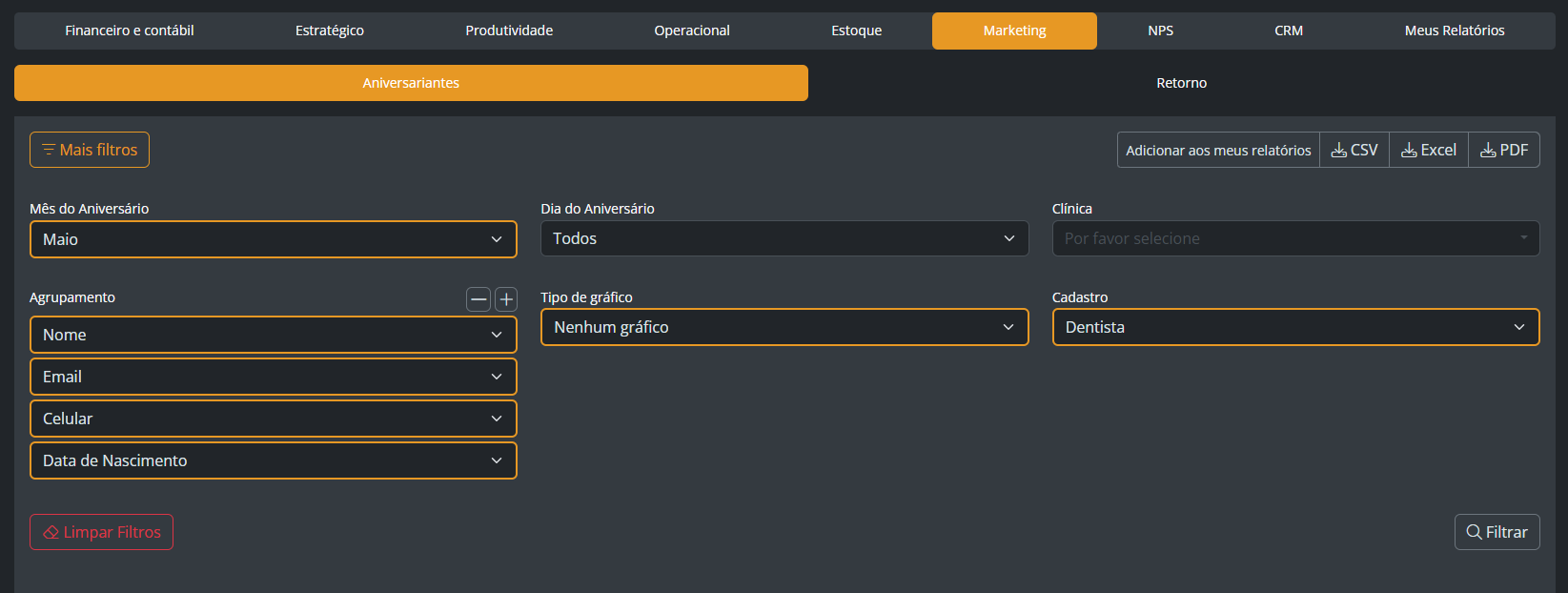
Task: Switch to CRM tab
Action: pyautogui.click(x=1289, y=31)
